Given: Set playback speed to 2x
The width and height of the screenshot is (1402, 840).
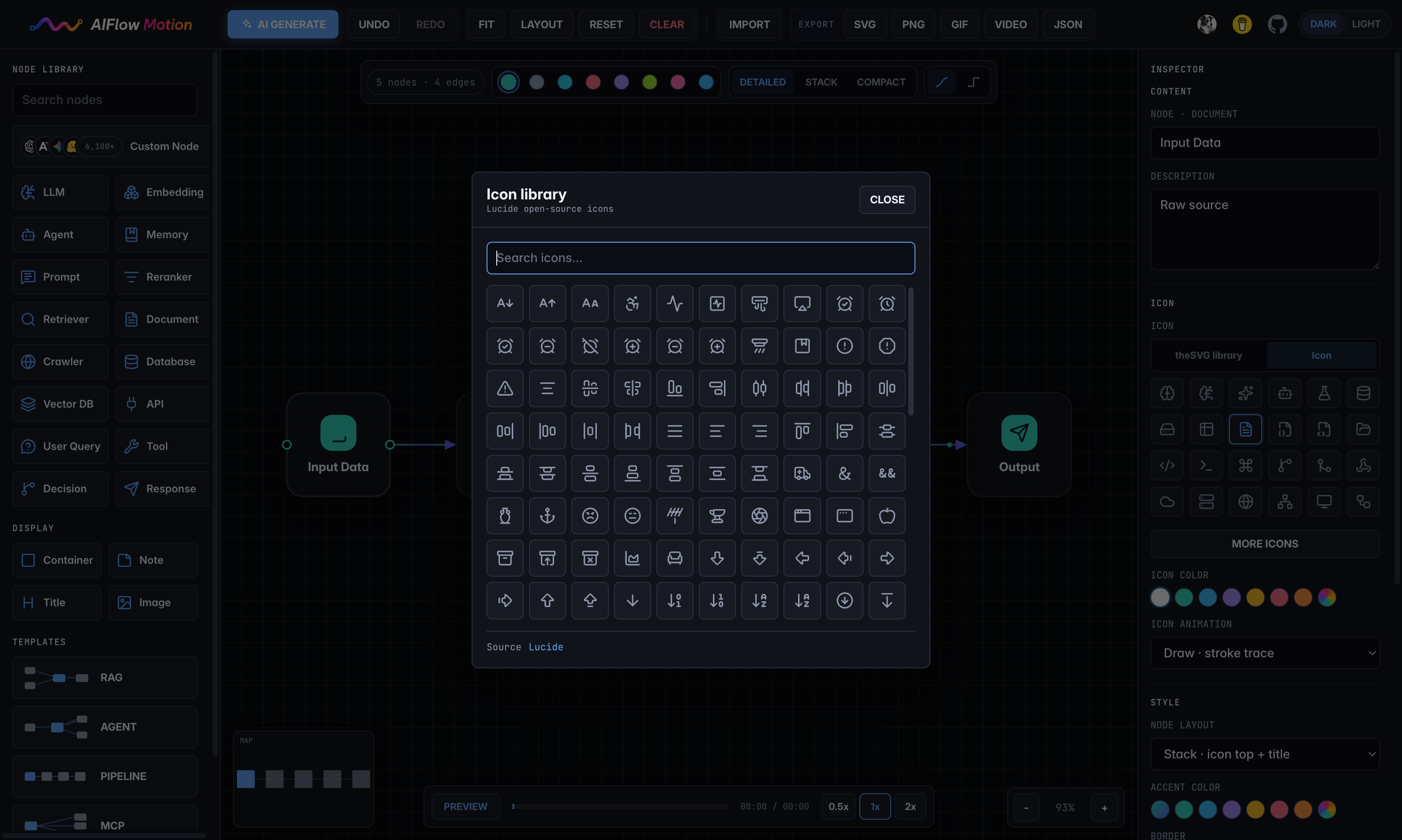Looking at the screenshot, I should click(x=910, y=806).
